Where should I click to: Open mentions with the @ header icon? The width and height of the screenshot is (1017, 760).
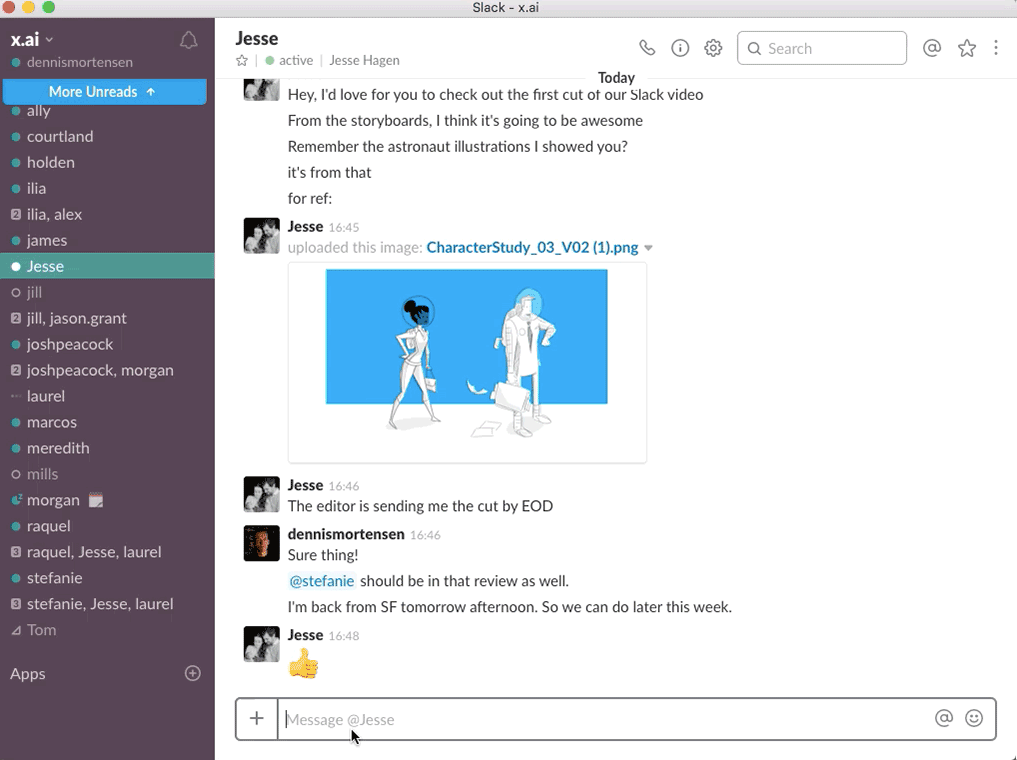(x=931, y=48)
